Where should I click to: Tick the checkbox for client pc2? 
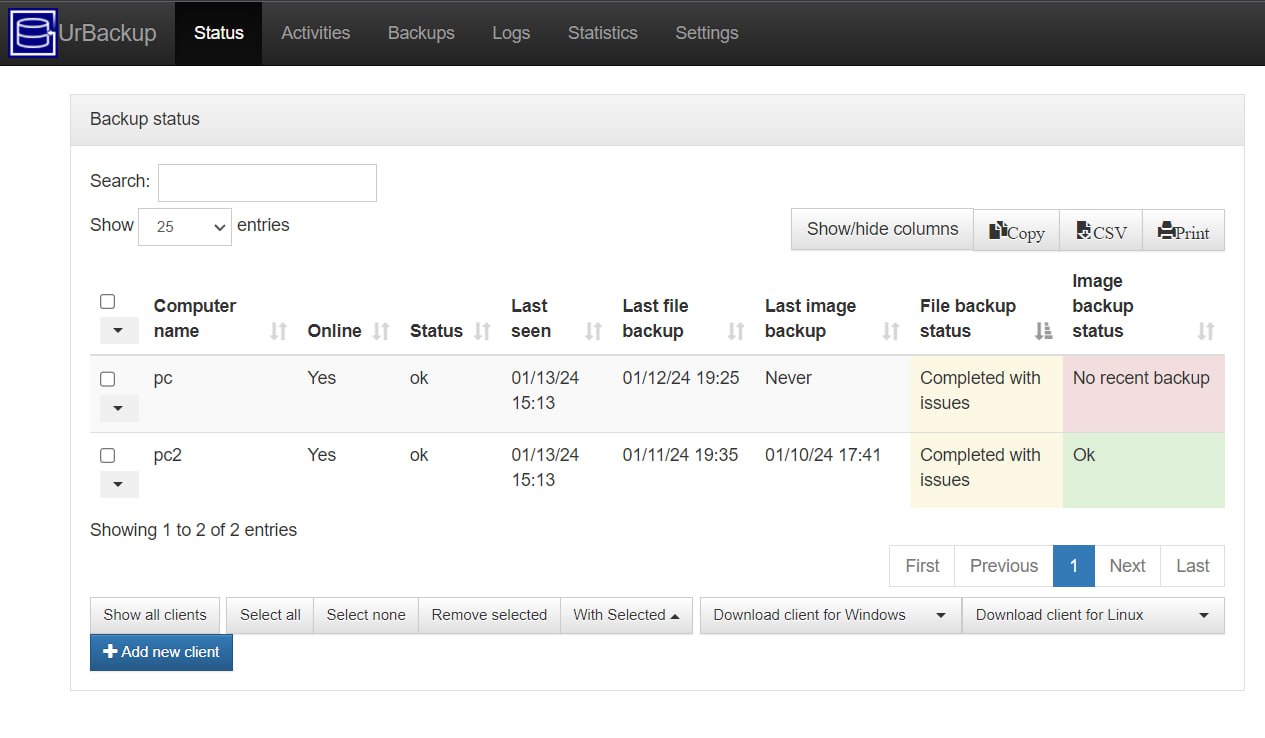point(108,456)
